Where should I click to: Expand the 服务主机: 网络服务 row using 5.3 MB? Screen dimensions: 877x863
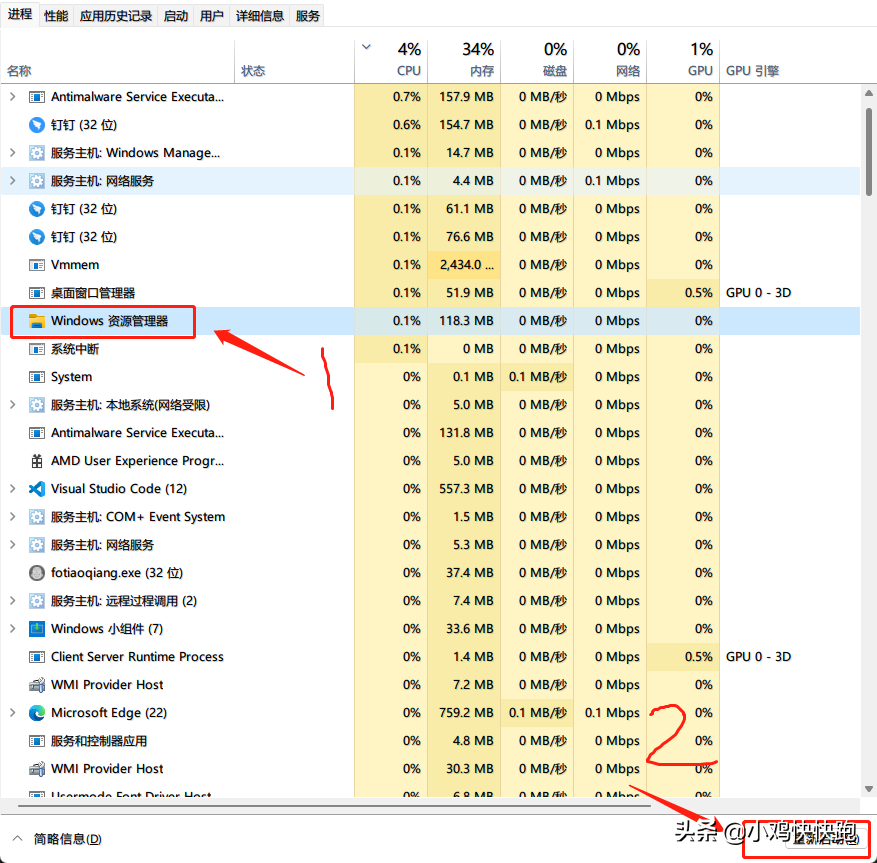12,545
